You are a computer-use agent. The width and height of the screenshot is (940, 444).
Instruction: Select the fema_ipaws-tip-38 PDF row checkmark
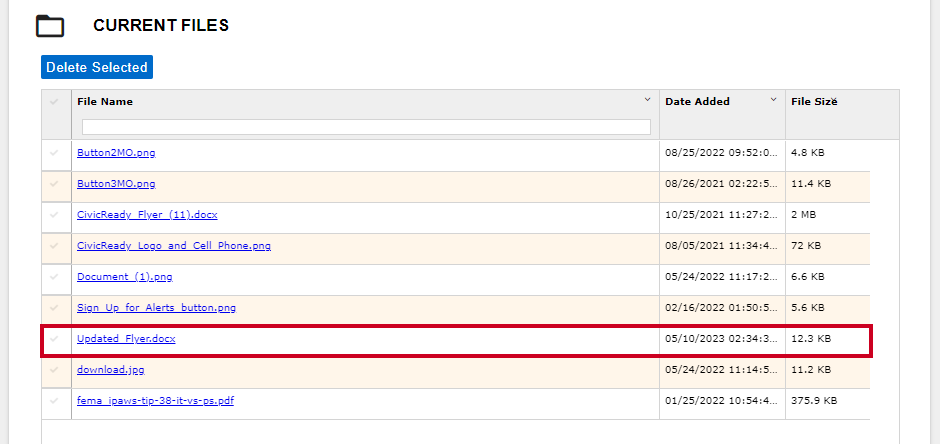pos(54,401)
